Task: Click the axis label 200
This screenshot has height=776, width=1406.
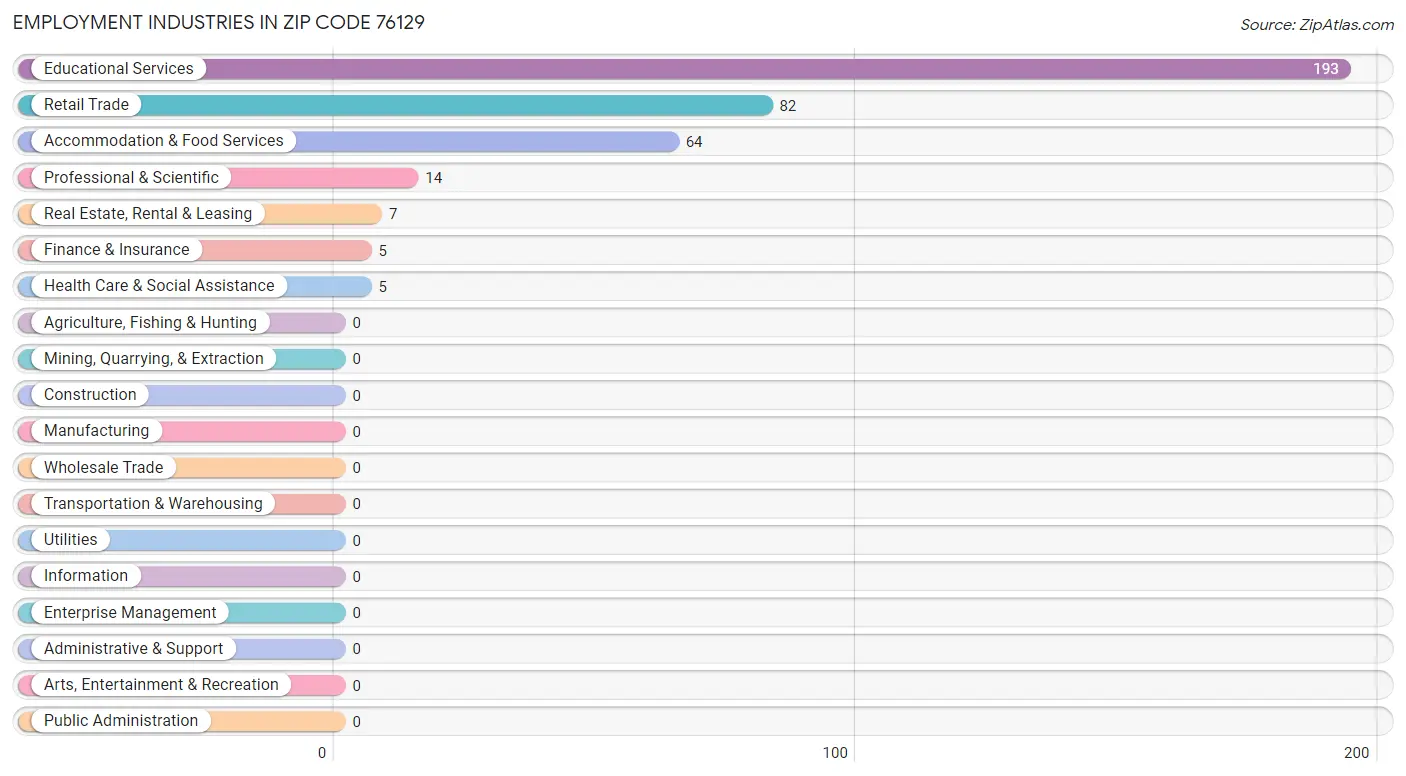Action: tap(1356, 753)
